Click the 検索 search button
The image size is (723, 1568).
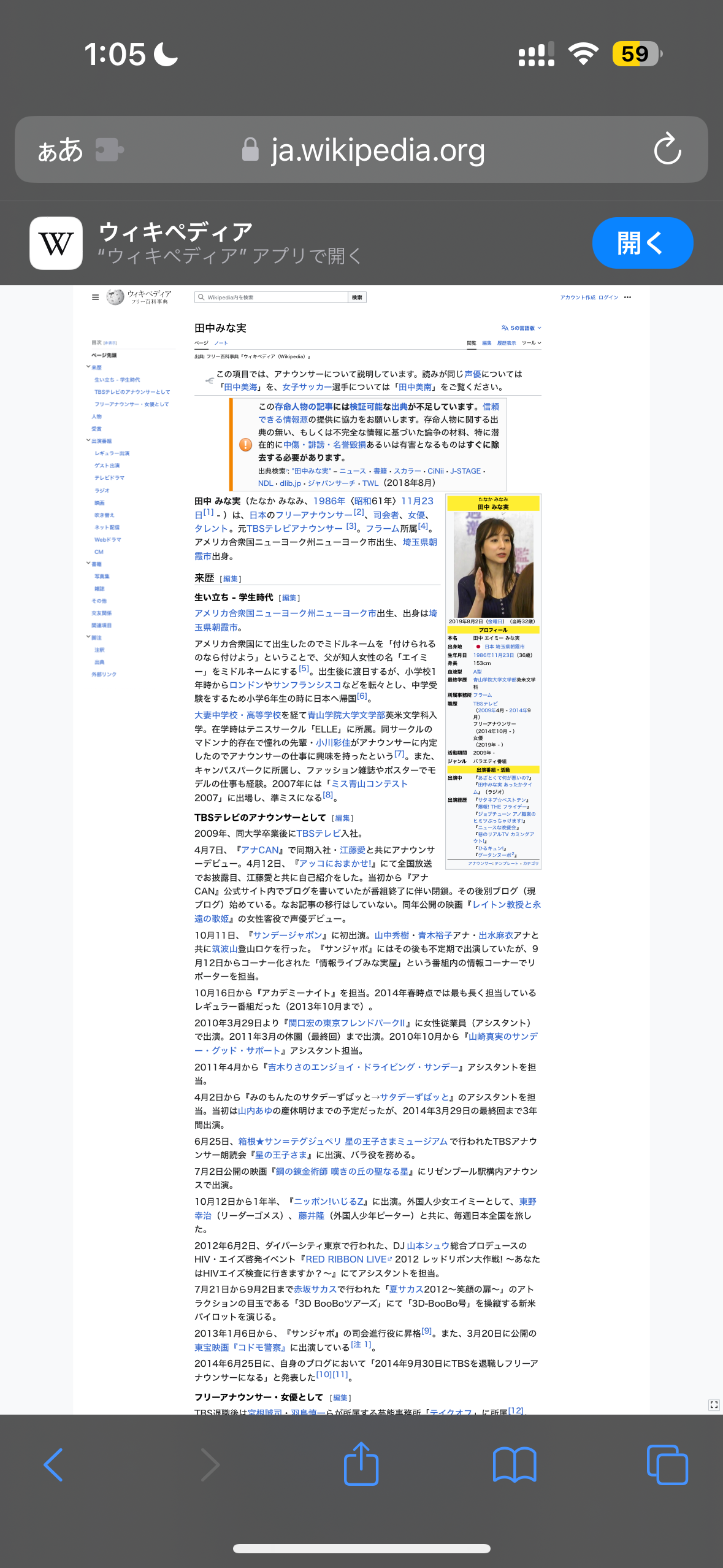pyautogui.click(x=357, y=297)
